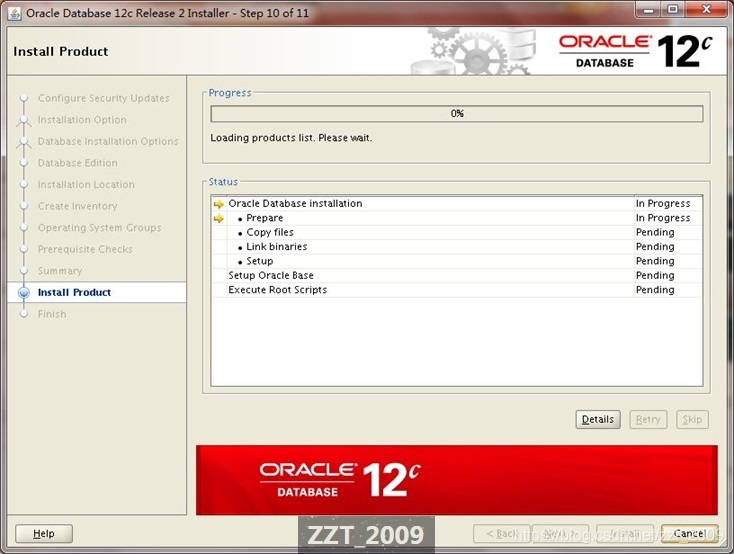Click the Skip button
The image size is (734, 554).
692,419
